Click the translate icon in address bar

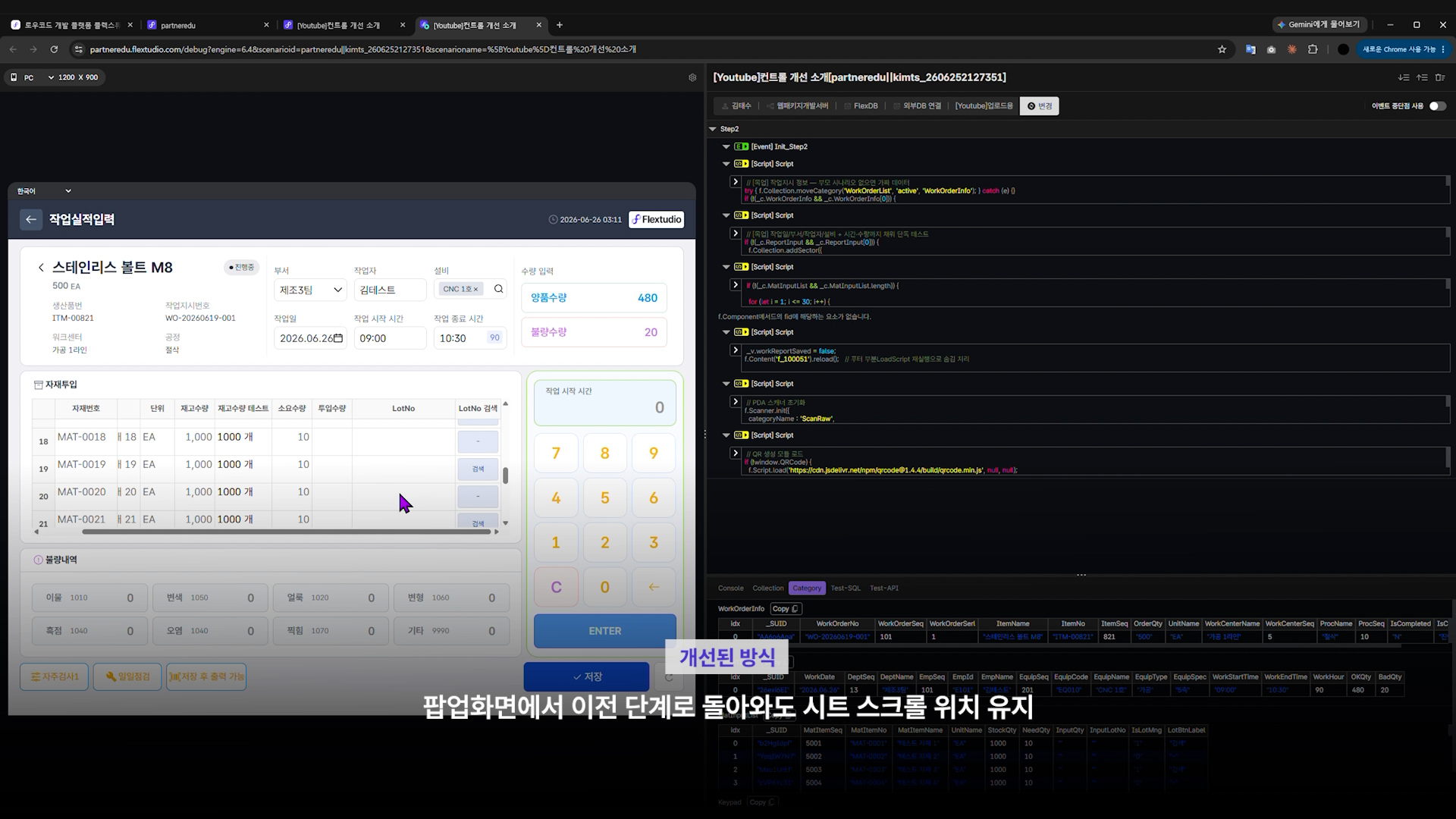1250,49
